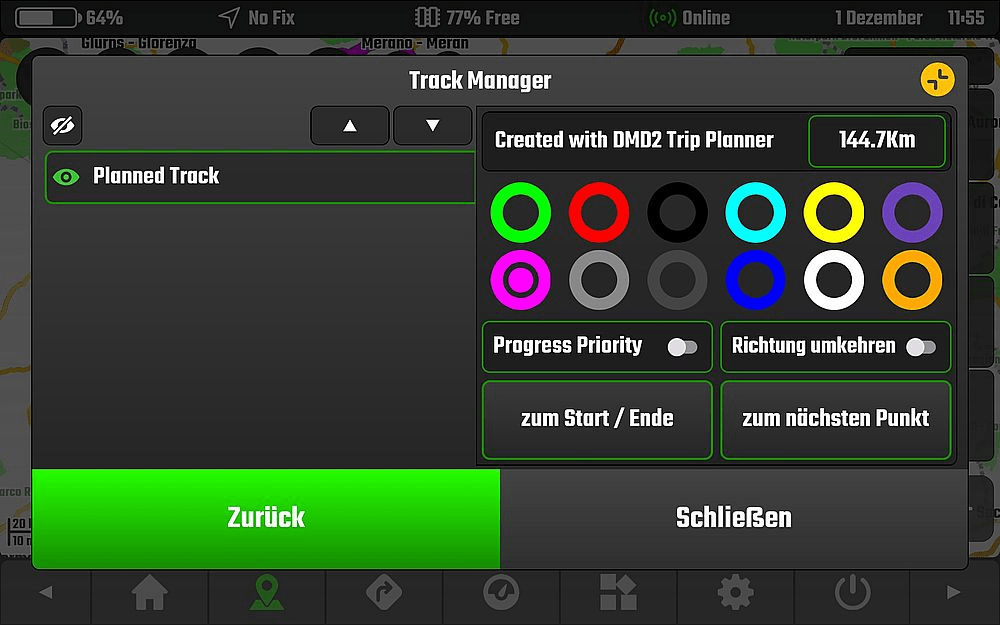Click the power icon in bottom bar
Viewport: 1000px width, 625px height.
[853, 592]
